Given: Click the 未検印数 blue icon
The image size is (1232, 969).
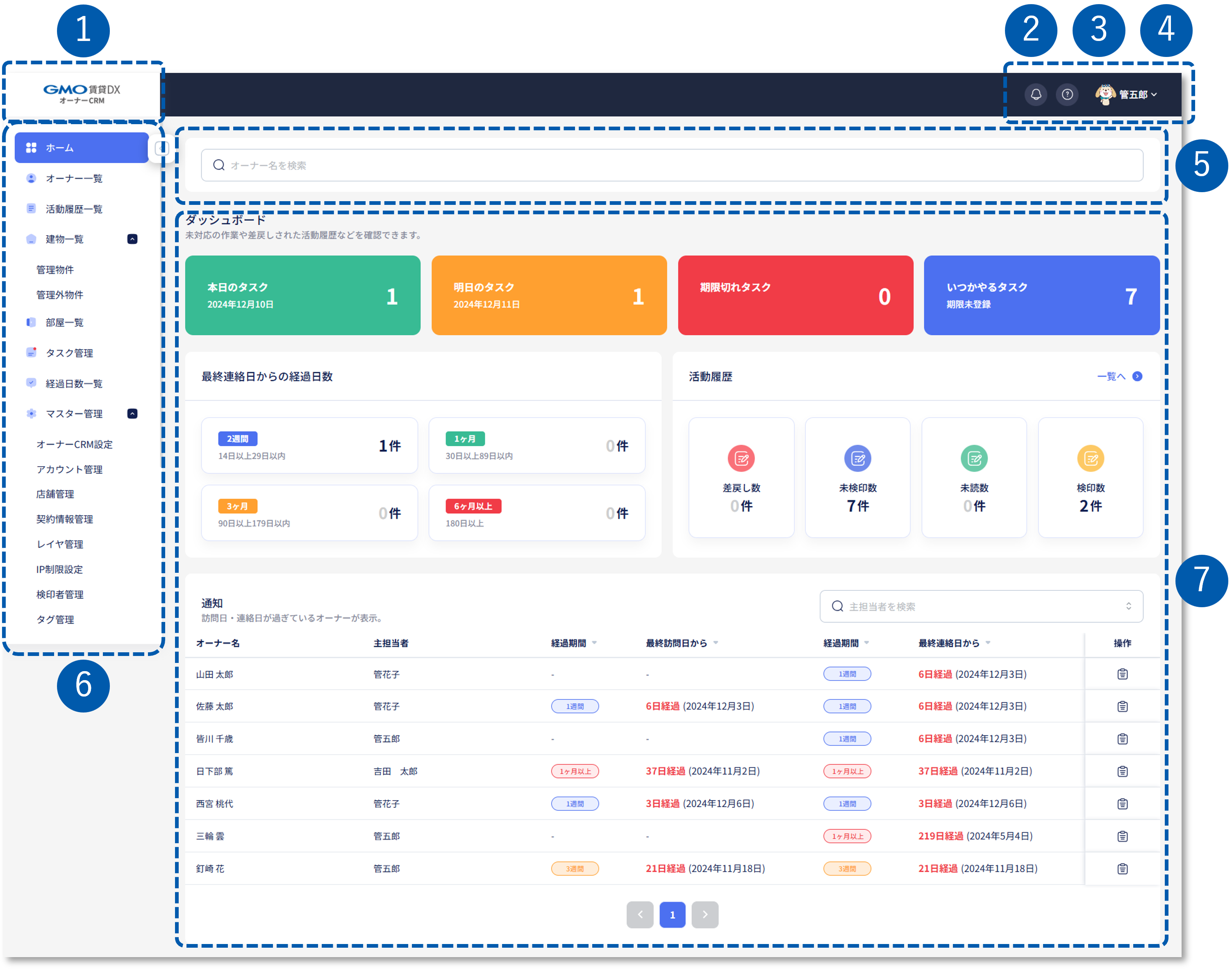Looking at the screenshot, I should click(857, 458).
